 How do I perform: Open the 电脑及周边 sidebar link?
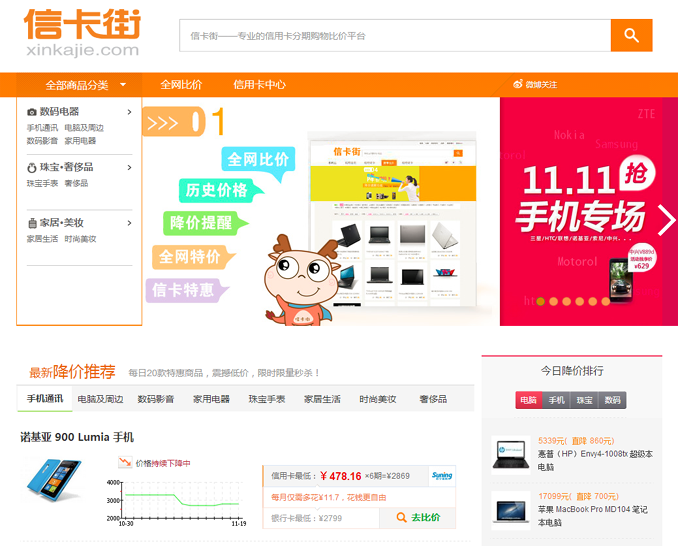(x=84, y=128)
